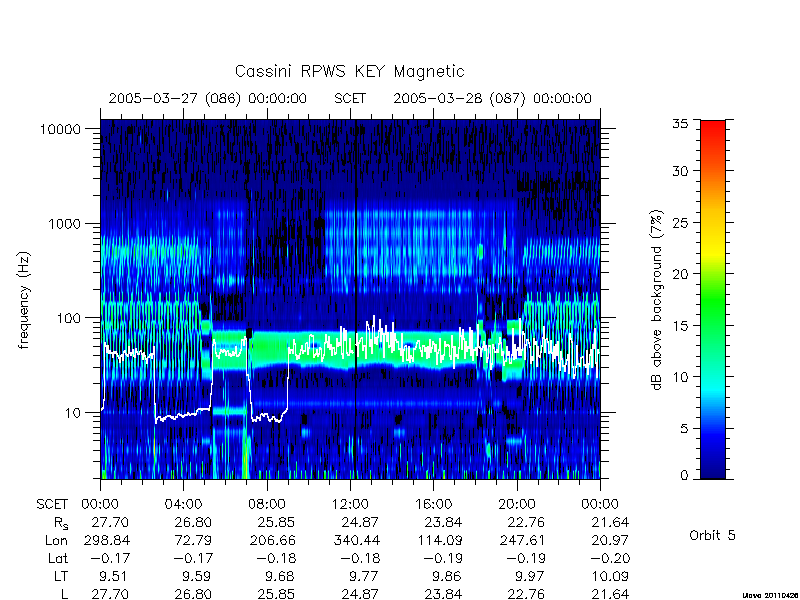Click the Orbit 5 label
800x600 pixels.
coord(712,535)
